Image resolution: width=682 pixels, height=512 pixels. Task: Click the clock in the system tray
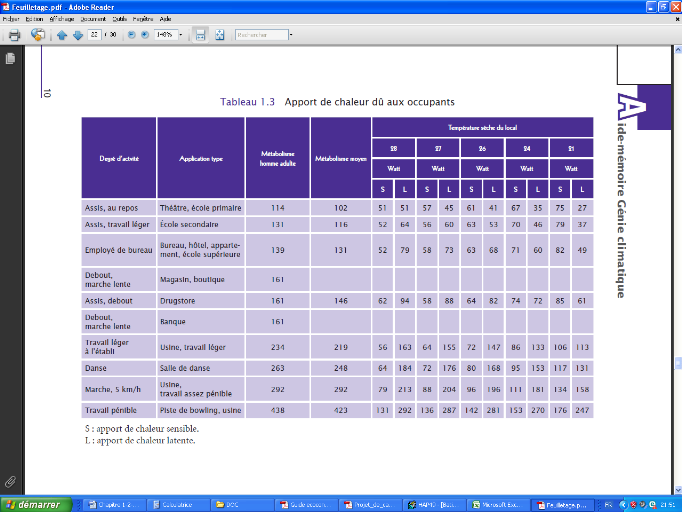click(x=668, y=505)
